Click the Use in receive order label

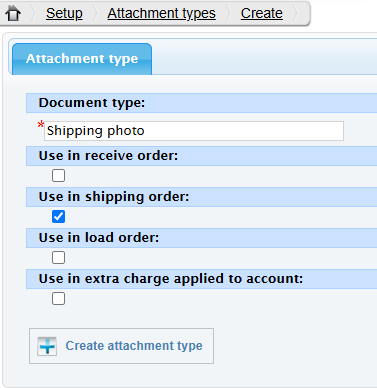(108, 156)
